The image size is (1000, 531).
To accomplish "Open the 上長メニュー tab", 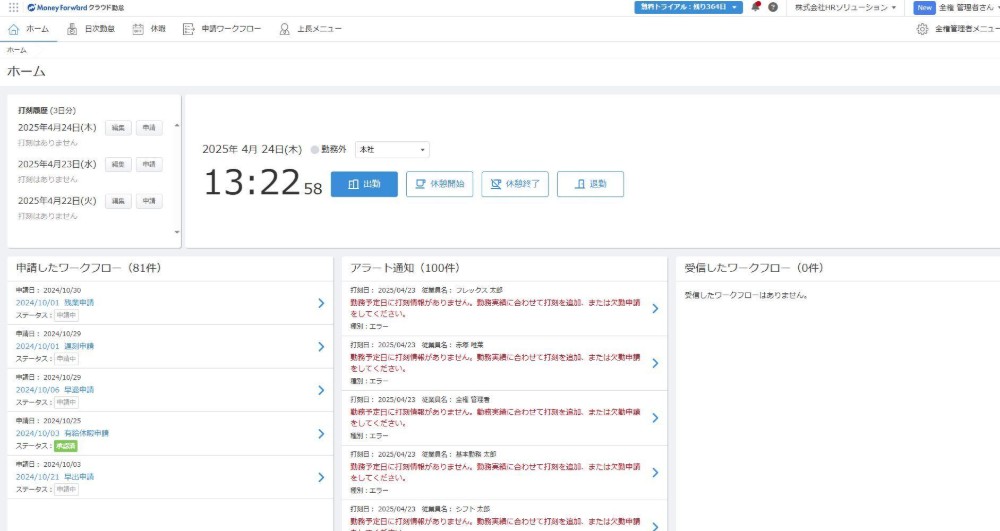I will point(310,29).
